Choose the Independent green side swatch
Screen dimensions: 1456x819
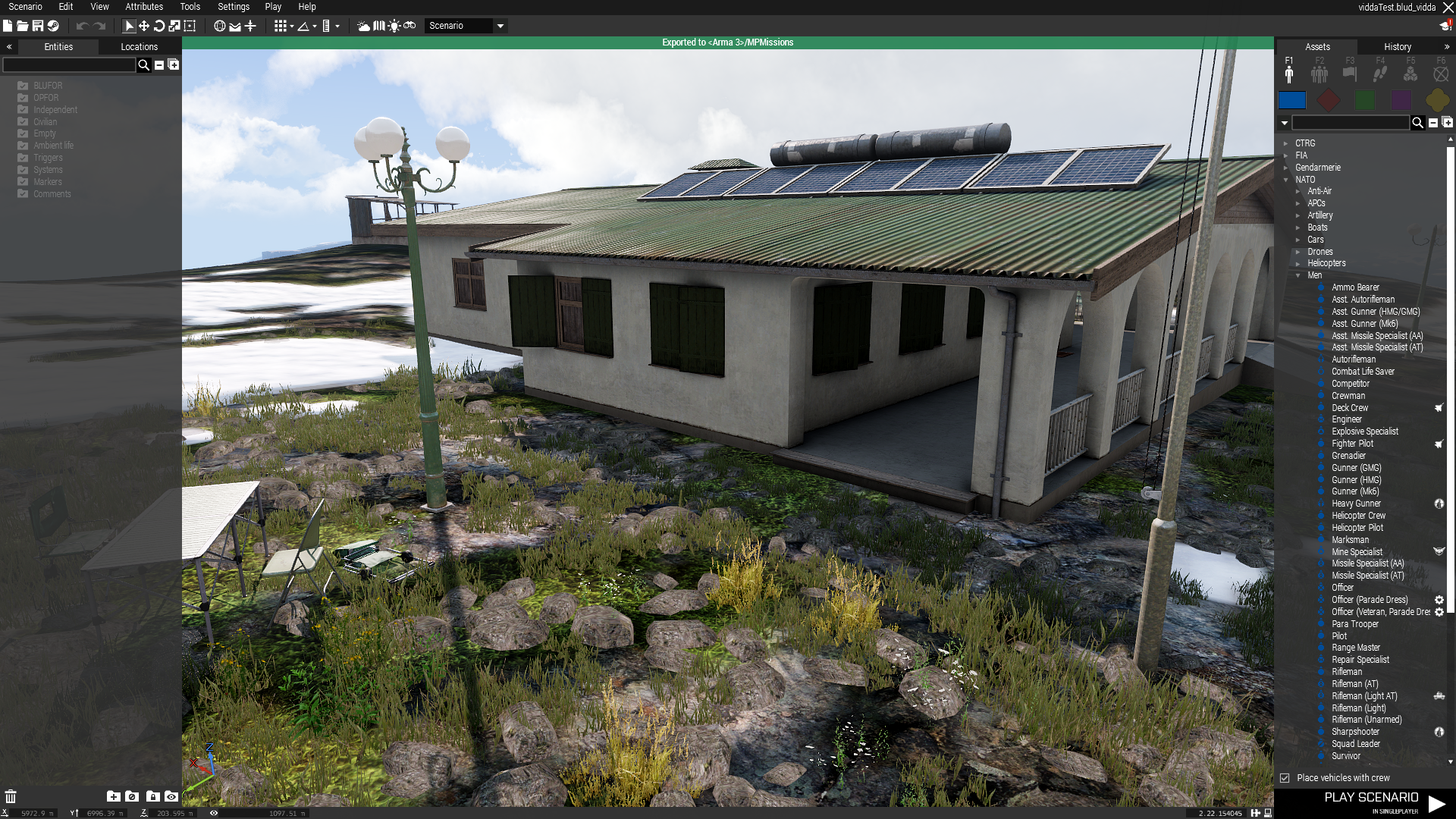click(1365, 100)
